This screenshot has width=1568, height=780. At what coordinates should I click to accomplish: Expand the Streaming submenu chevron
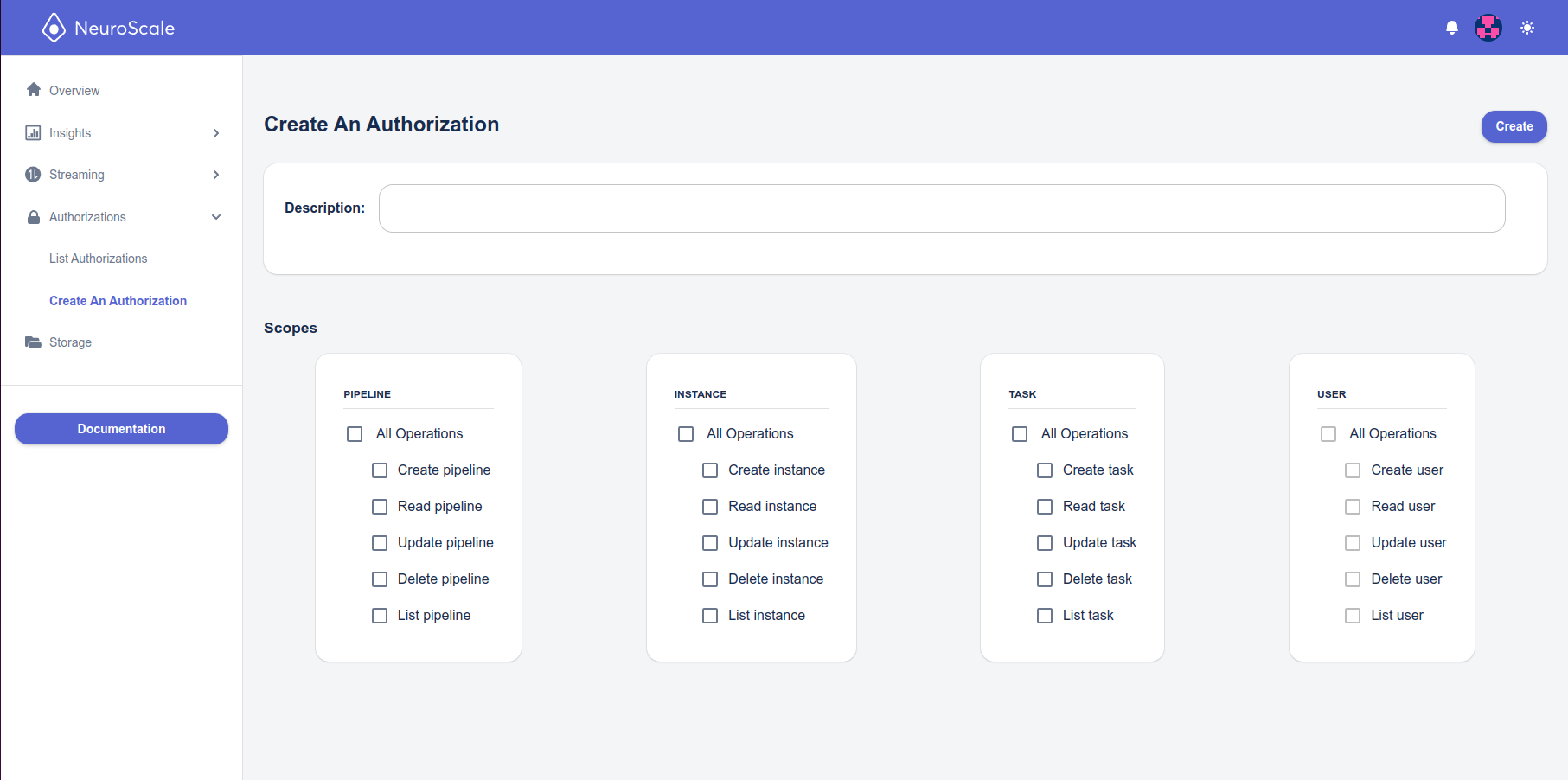coord(216,175)
